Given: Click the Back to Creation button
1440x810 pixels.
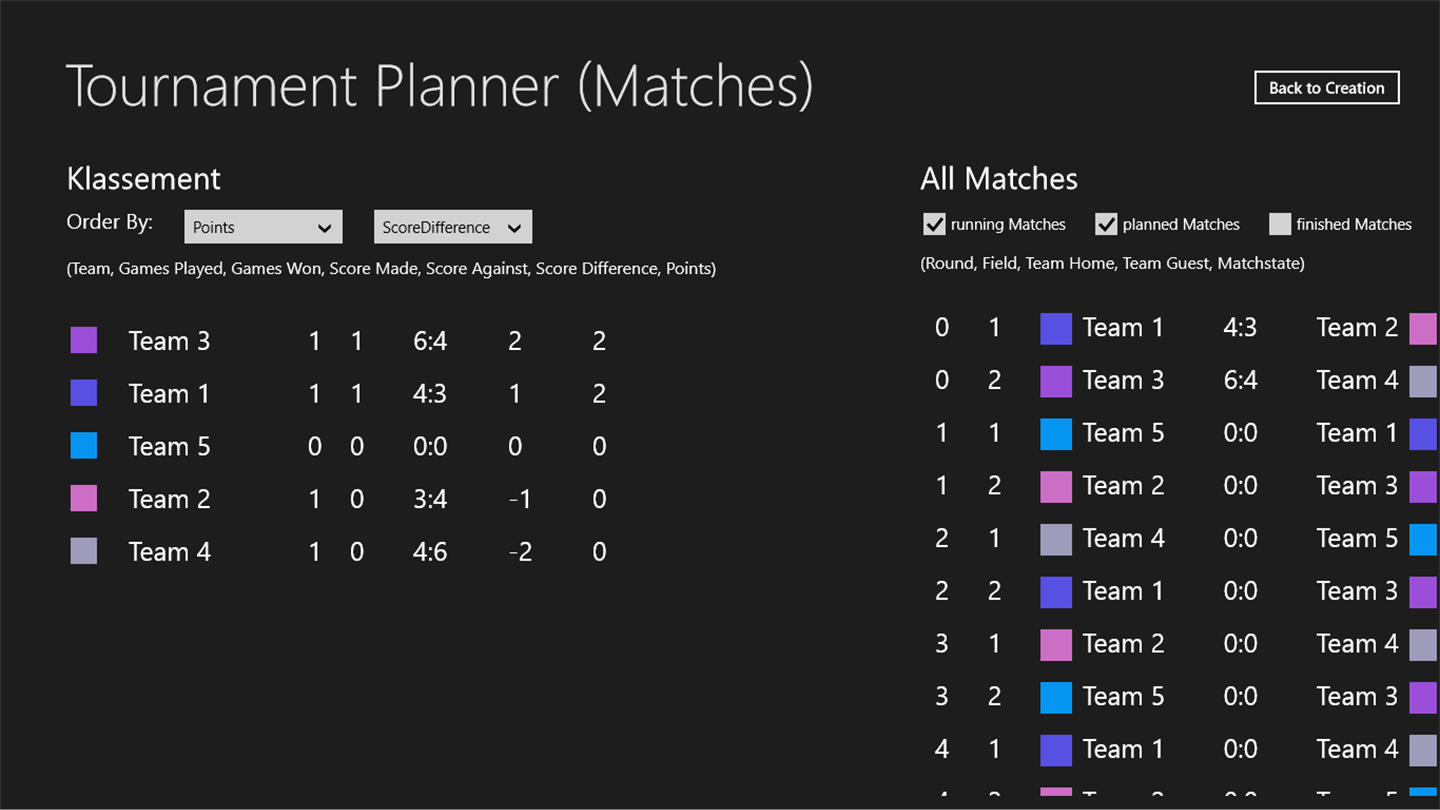Looking at the screenshot, I should click(1326, 88).
